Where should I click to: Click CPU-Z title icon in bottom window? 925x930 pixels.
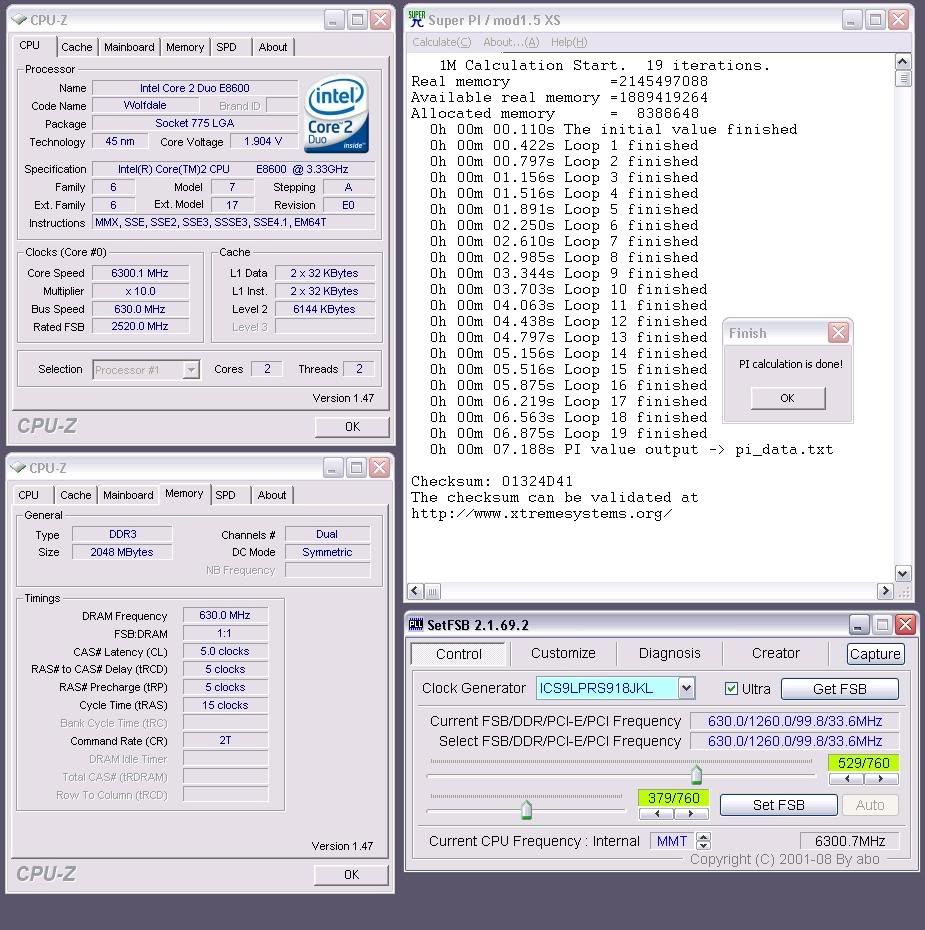(x=18, y=467)
